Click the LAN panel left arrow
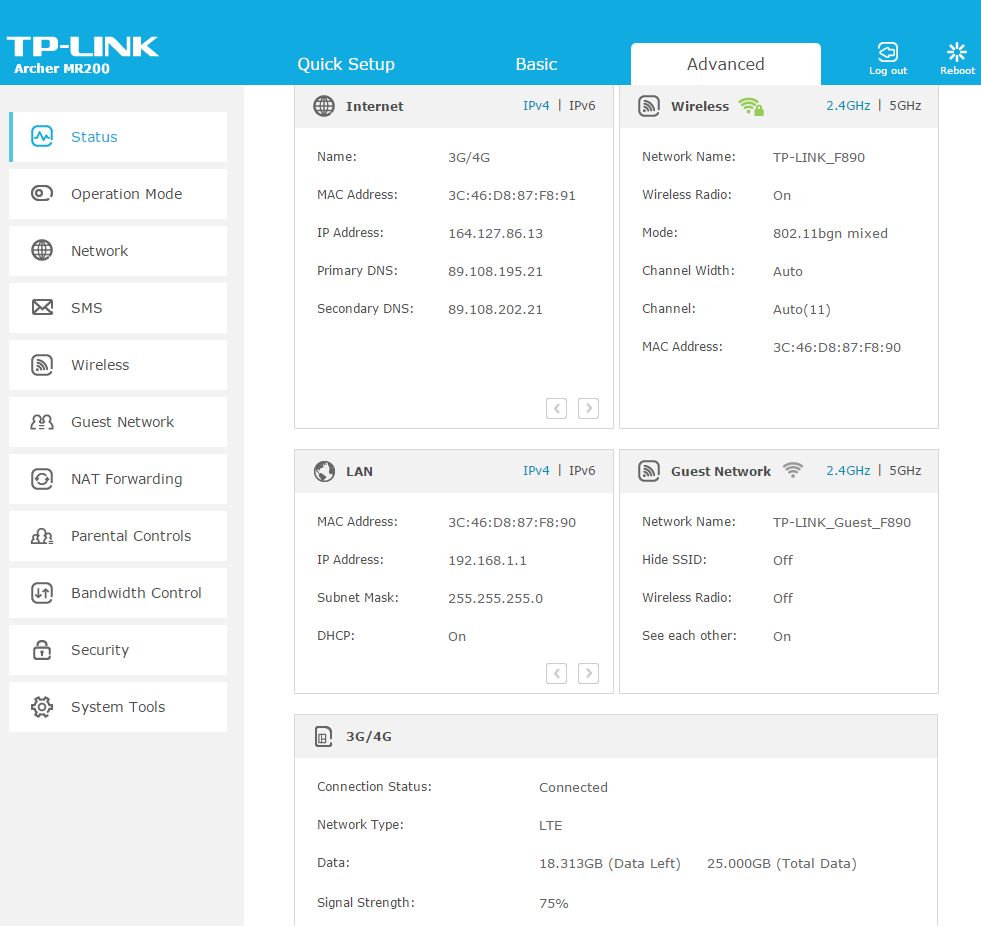981x926 pixels. coord(556,673)
